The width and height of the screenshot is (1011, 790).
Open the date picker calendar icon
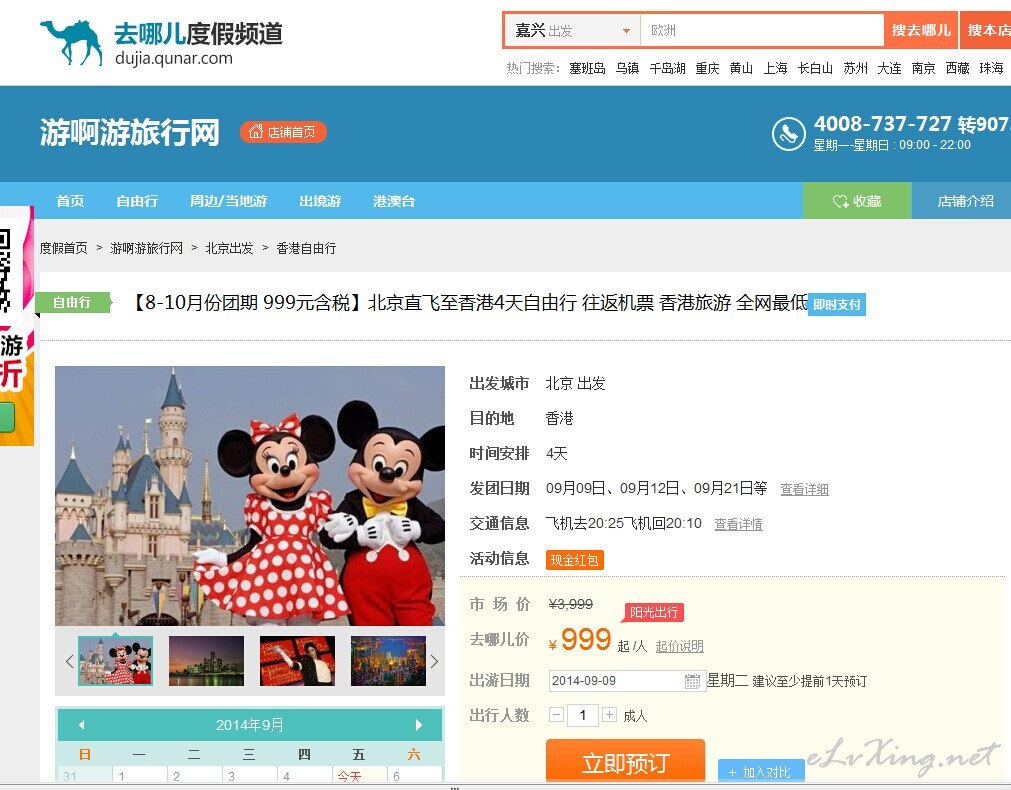(x=692, y=681)
